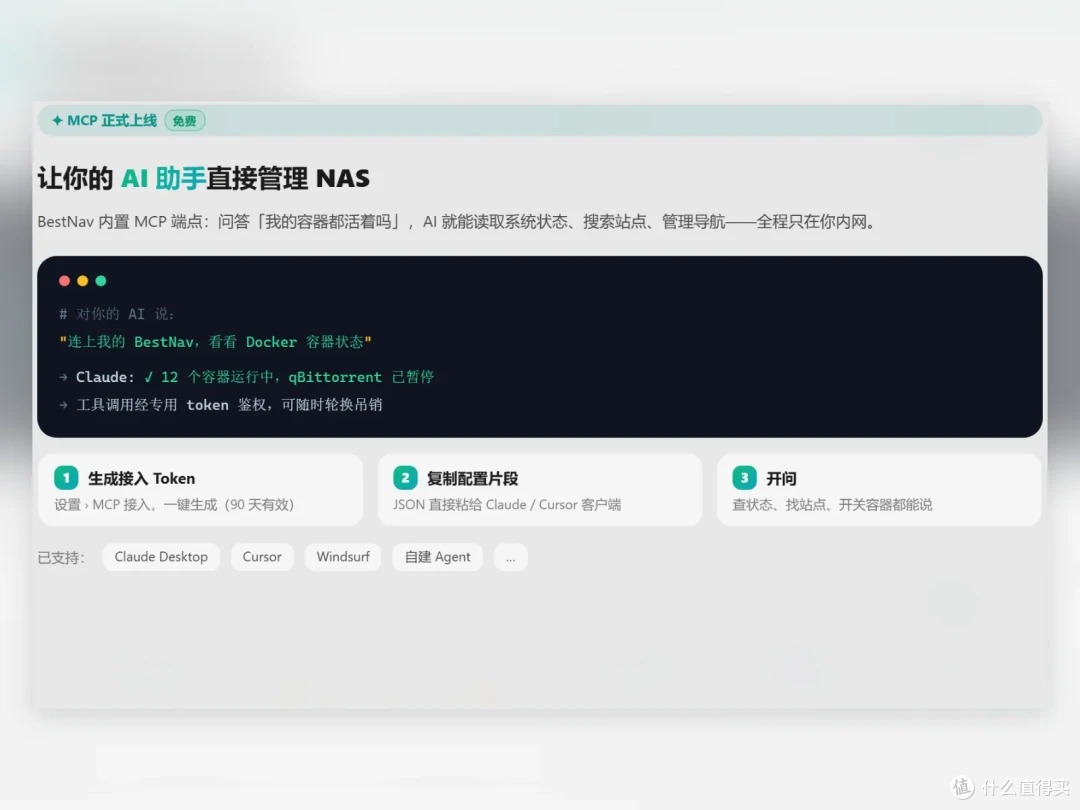Open the 复制配置片段 card

[x=540, y=490]
